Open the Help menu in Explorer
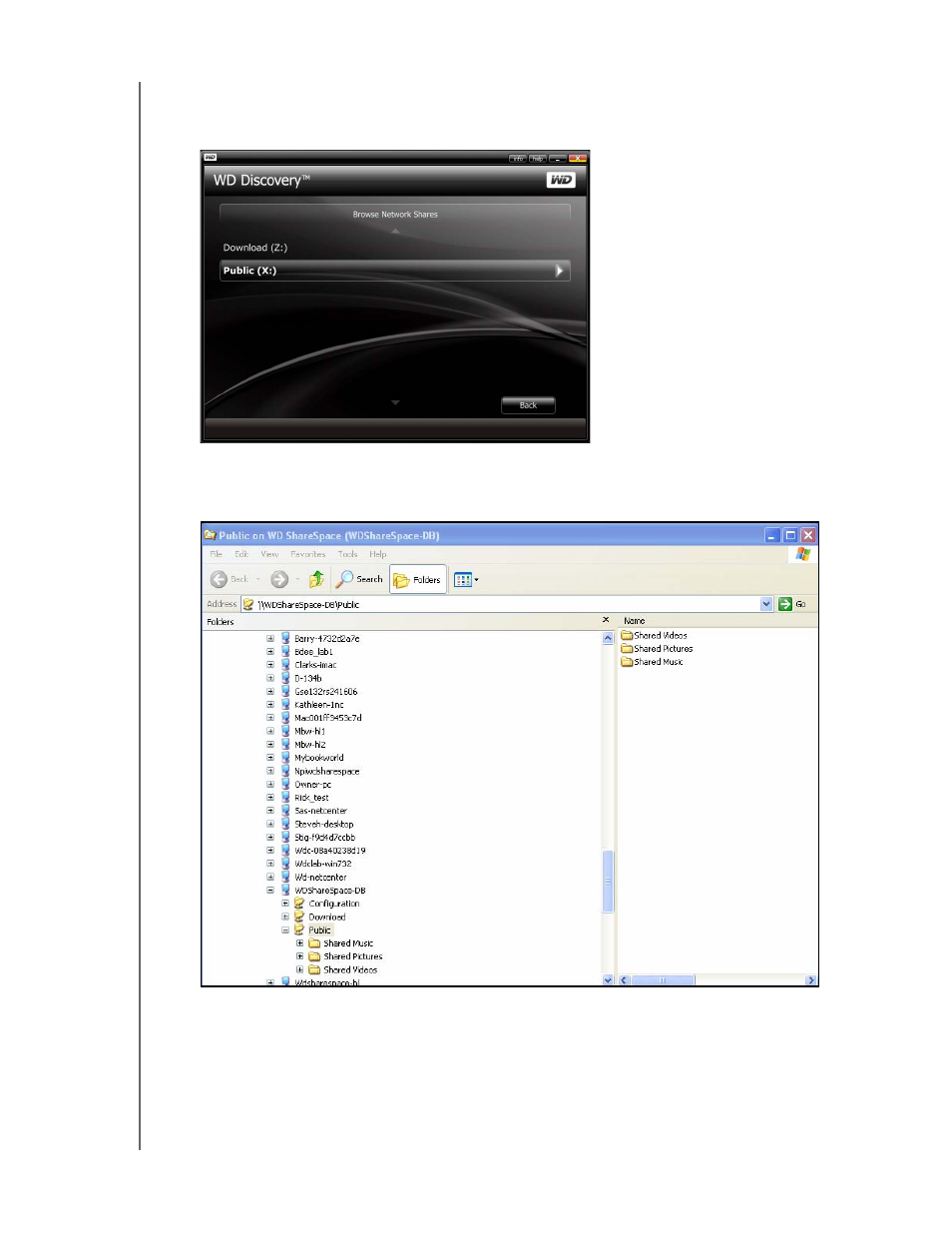The height and width of the screenshot is (1233, 952). pos(377,554)
